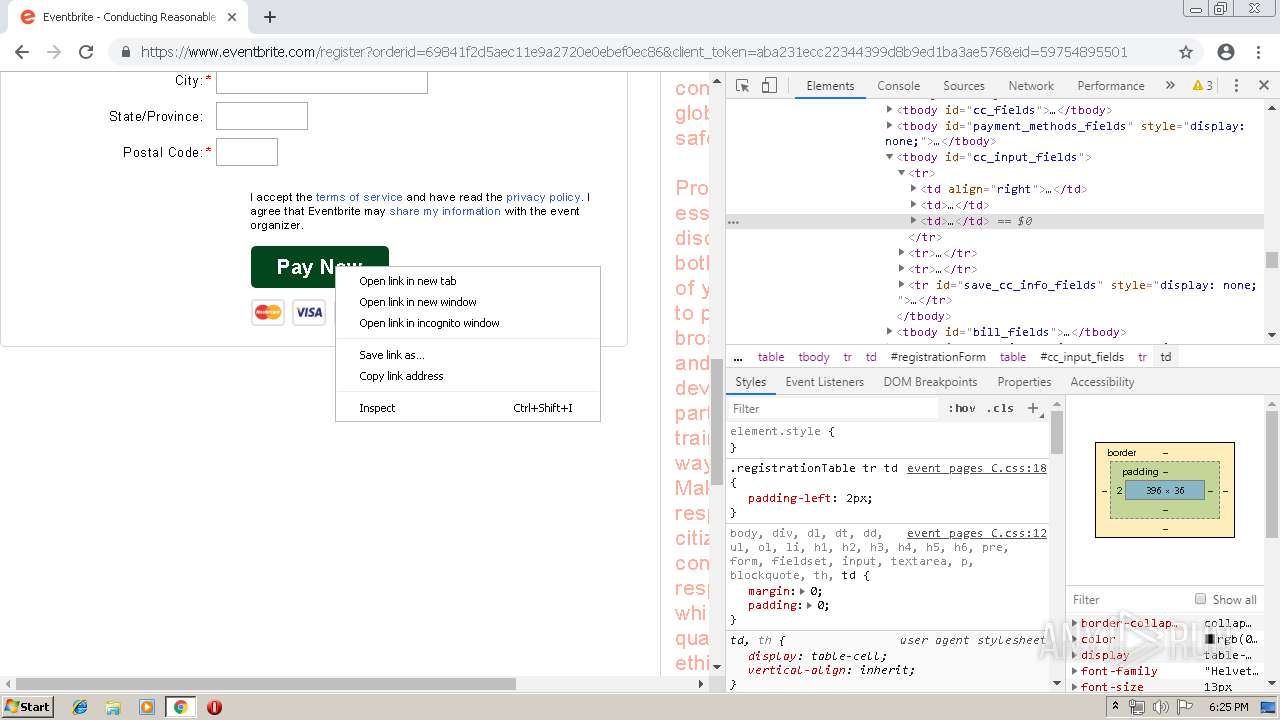Viewport: 1280px width, 720px height.
Task: Select the Event Listeners pane
Action: [824, 382]
